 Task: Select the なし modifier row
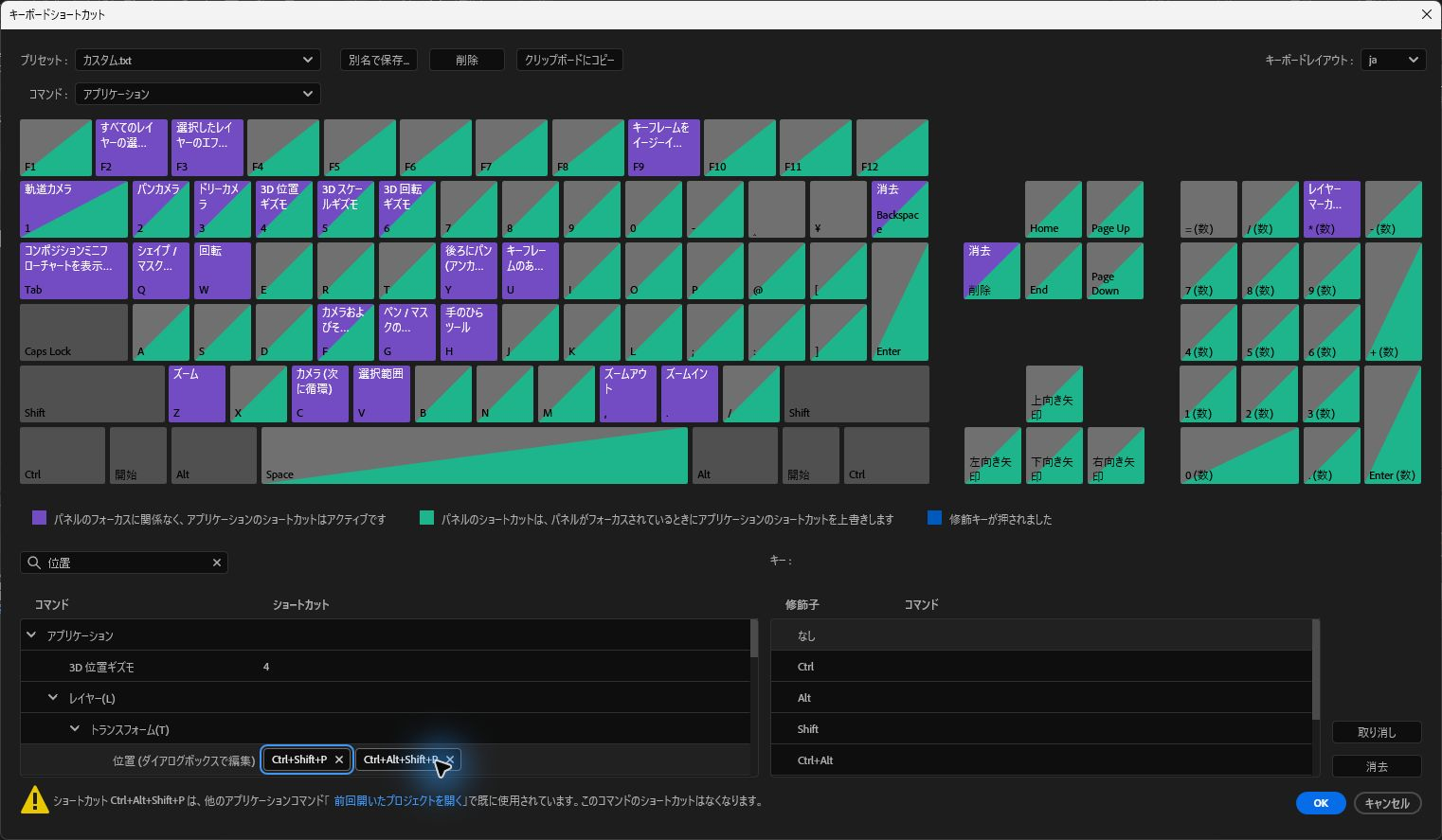pyautogui.click(x=1041, y=635)
